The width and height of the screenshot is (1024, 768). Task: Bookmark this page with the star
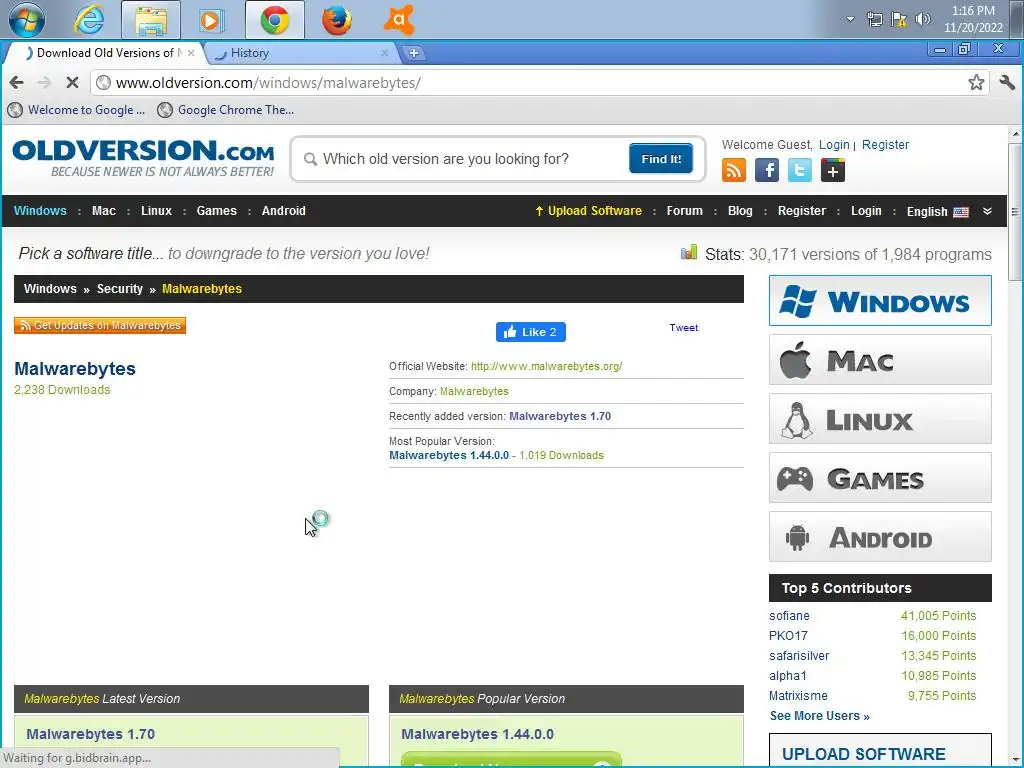click(x=976, y=82)
